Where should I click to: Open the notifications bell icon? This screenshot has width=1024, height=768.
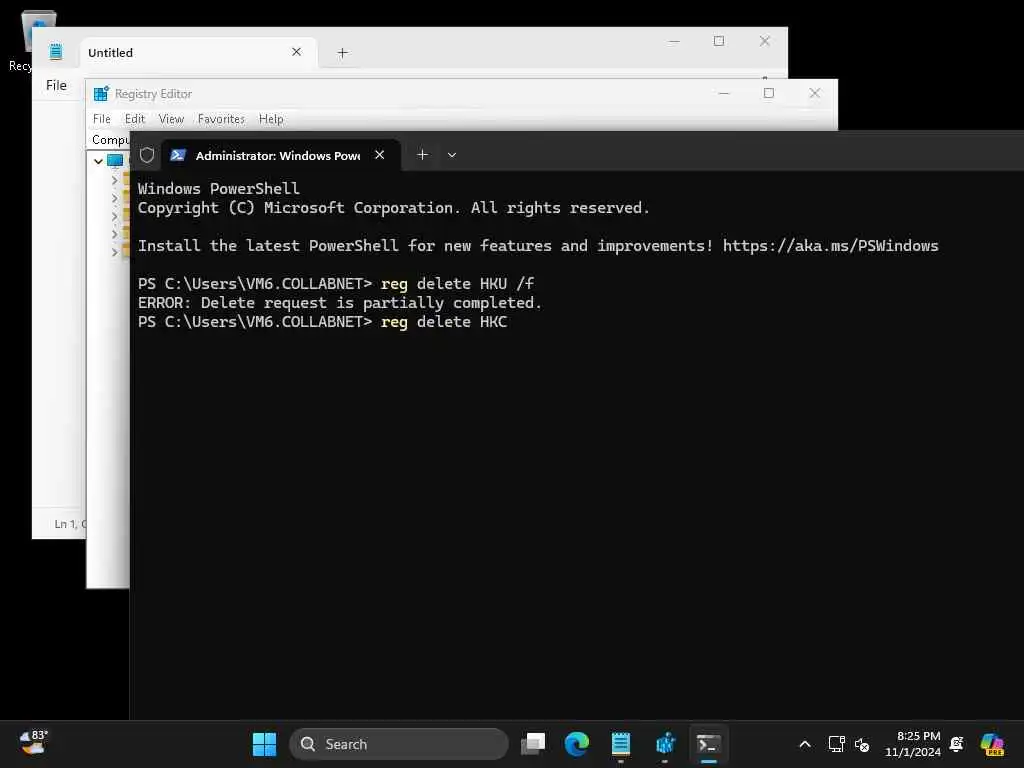[957, 744]
